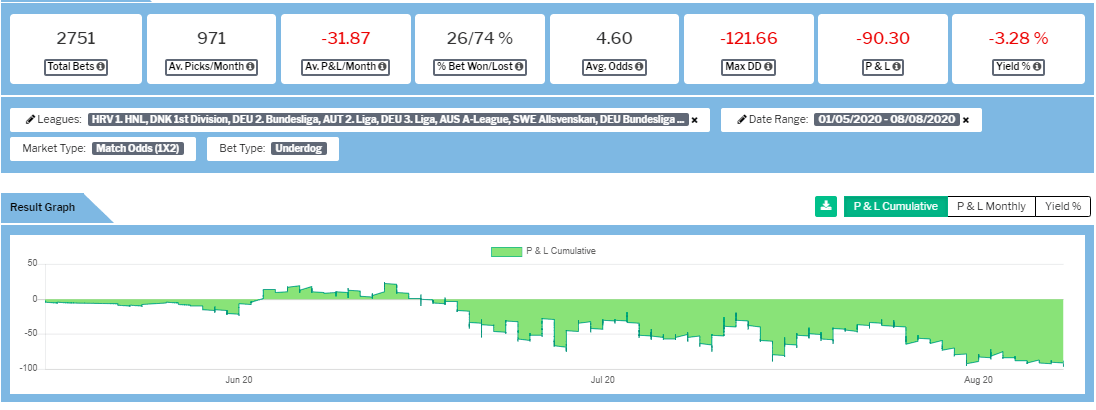
Task: Click the Match Odds (1X2) market type tag
Action: coord(138,149)
